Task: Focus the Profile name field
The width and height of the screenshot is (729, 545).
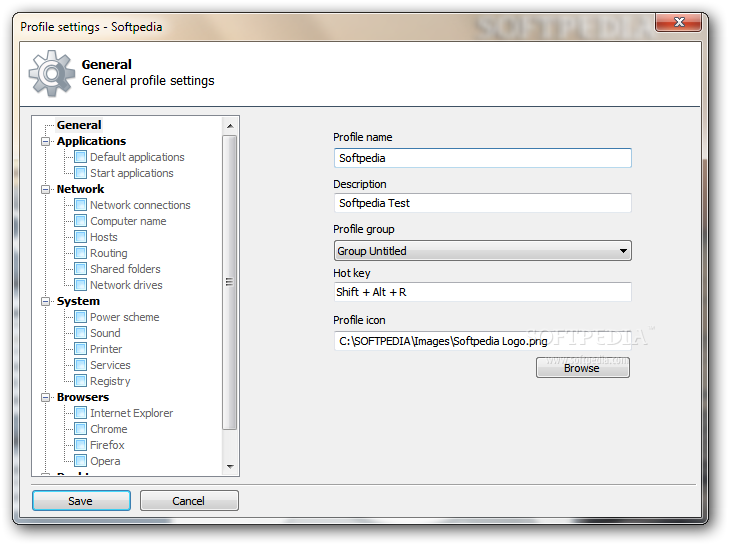Action: [x=482, y=158]
